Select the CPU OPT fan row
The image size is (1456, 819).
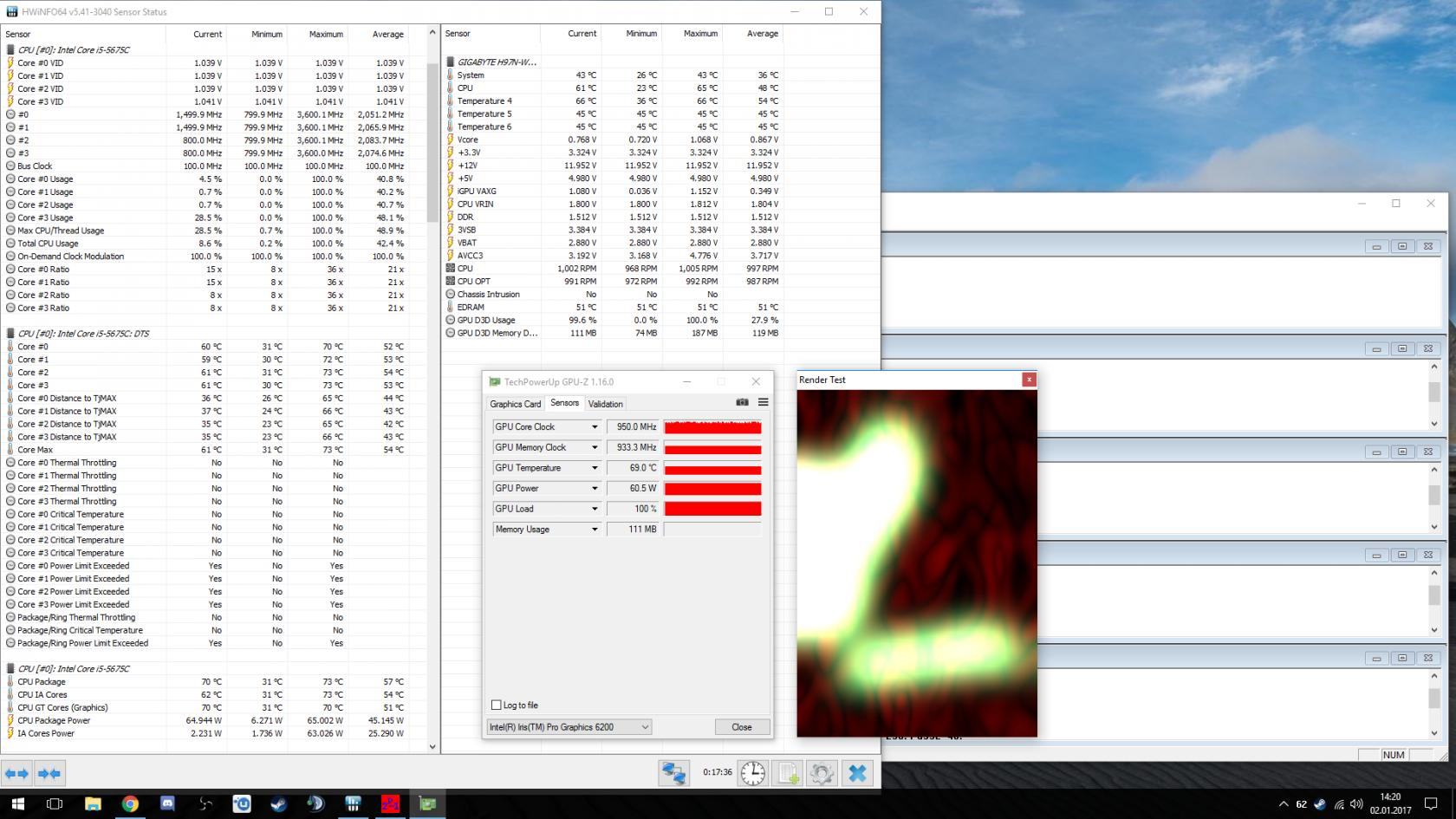pyautogui.click(x=614, y=281)
